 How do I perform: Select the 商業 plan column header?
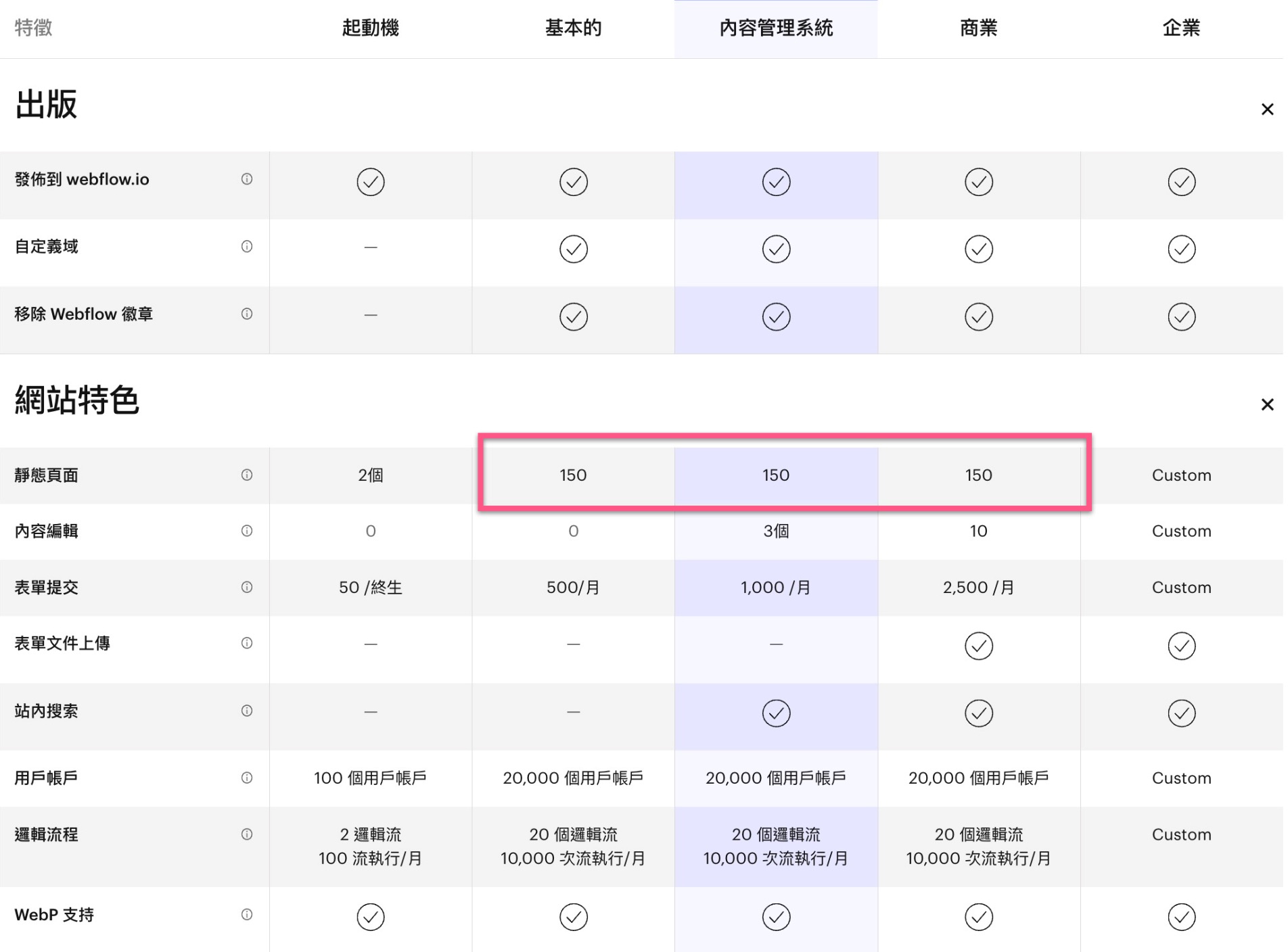(x=978, y=28)
